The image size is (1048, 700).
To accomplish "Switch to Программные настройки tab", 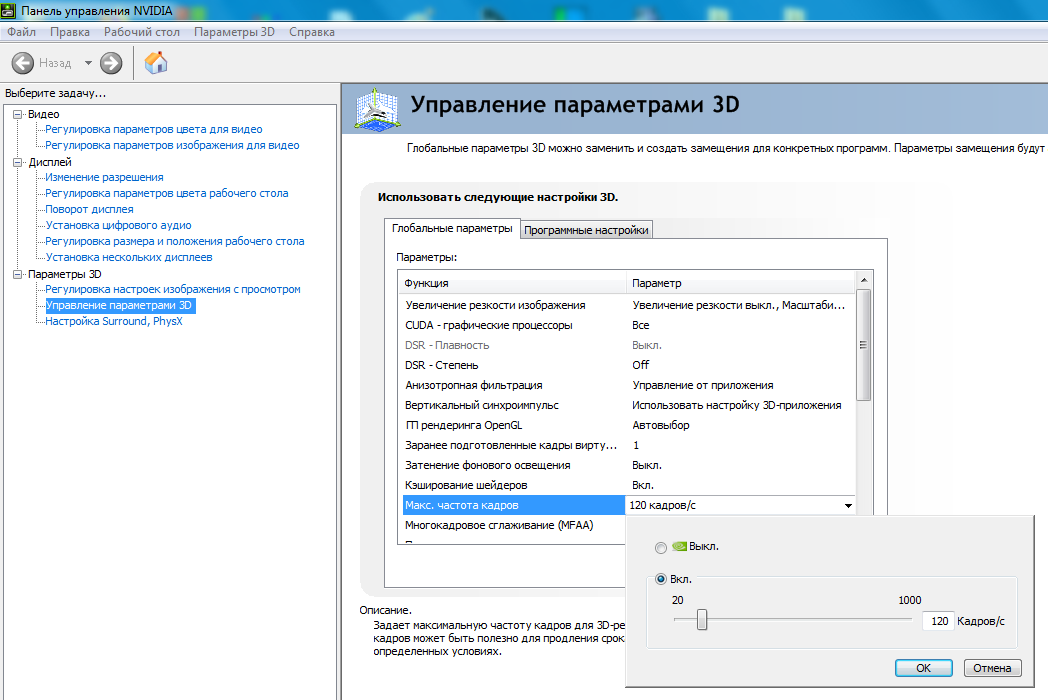I will pyautogui.click(x=586, y=230).
